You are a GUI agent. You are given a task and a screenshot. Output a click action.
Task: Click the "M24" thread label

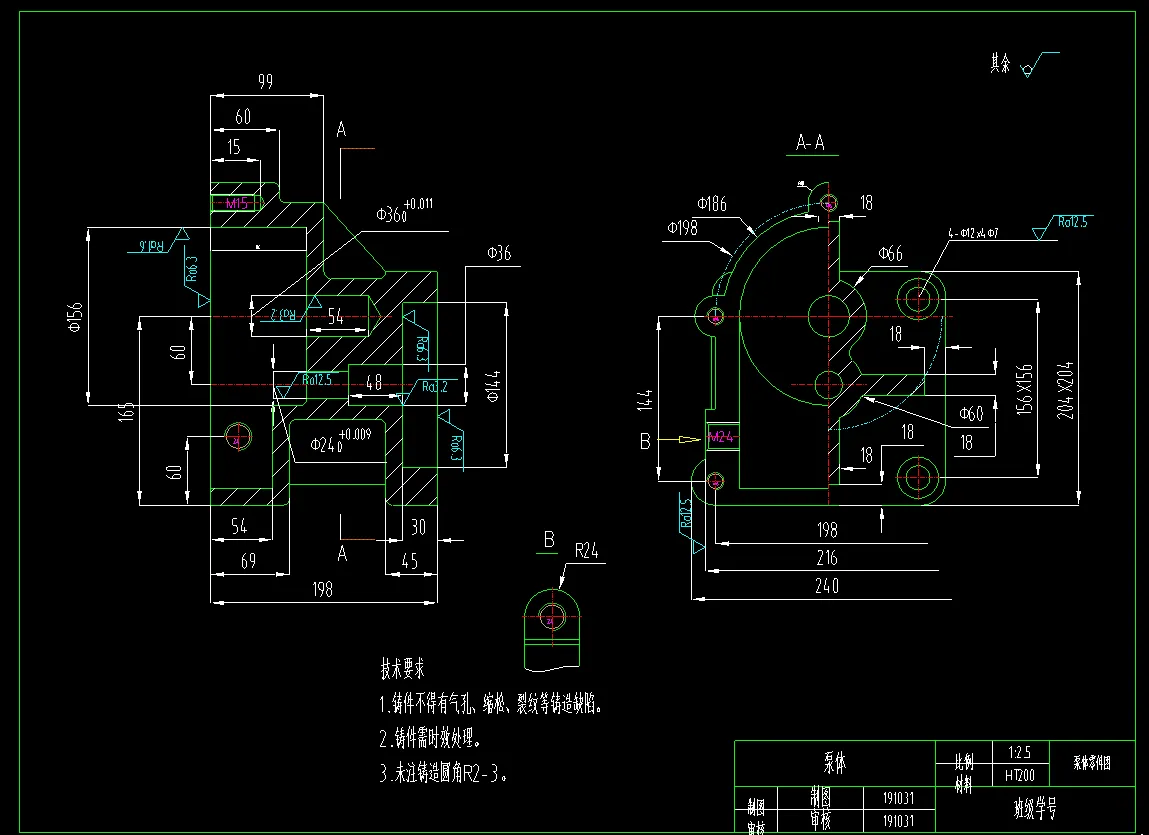(721, 437)
